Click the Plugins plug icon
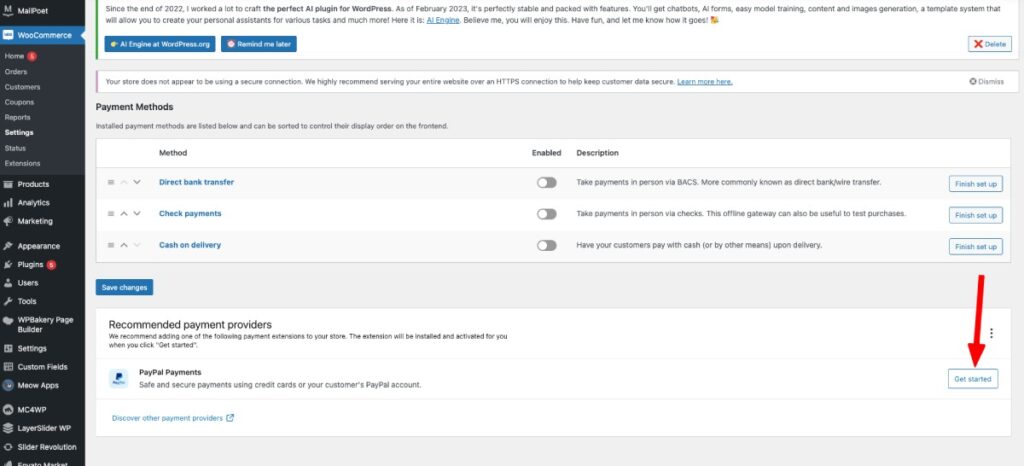Screen dimensions: 1024x466 [x=8, y=265]
